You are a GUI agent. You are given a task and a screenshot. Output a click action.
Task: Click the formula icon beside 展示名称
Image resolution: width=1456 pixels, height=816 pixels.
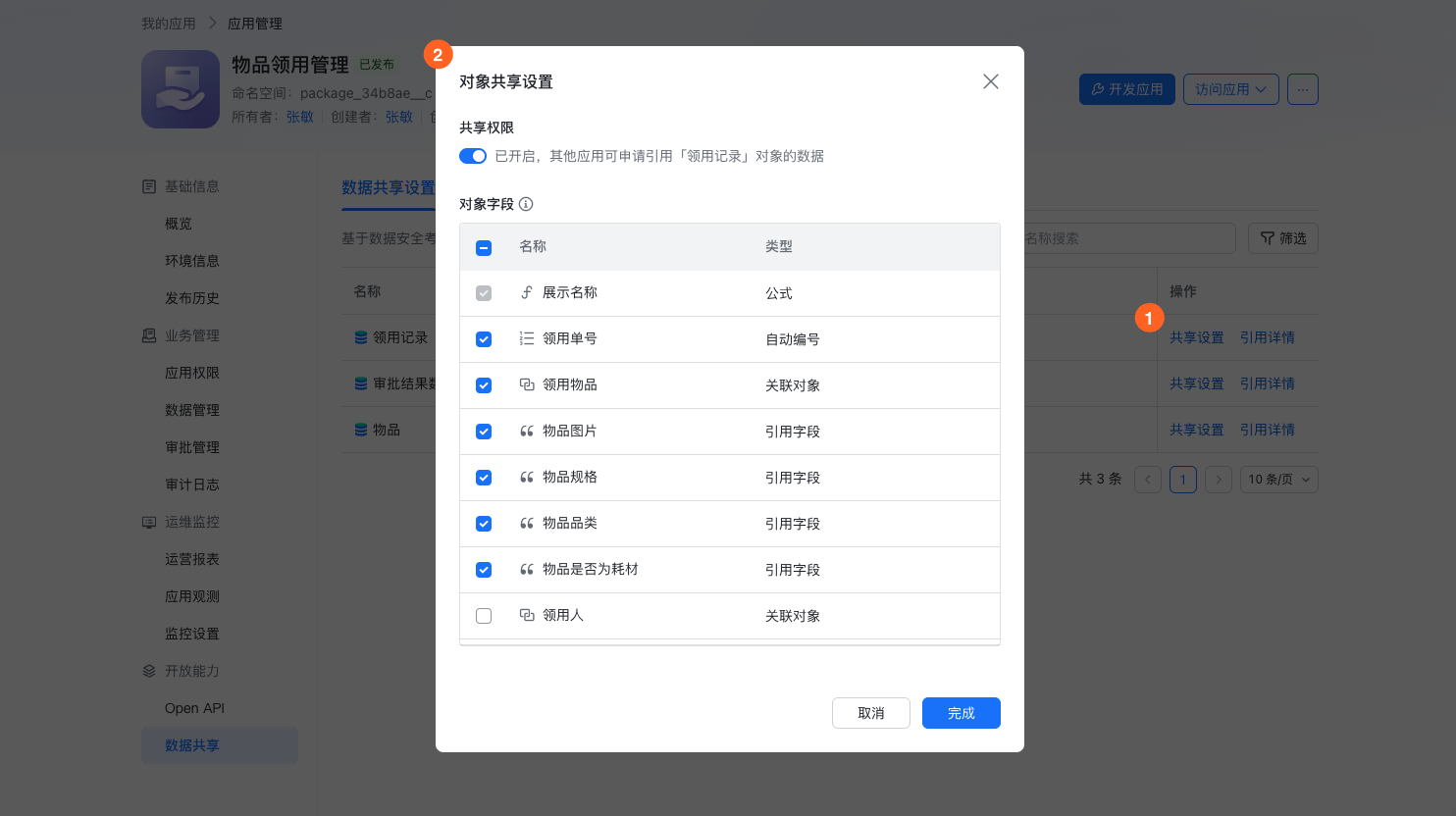tap(527, 292)
